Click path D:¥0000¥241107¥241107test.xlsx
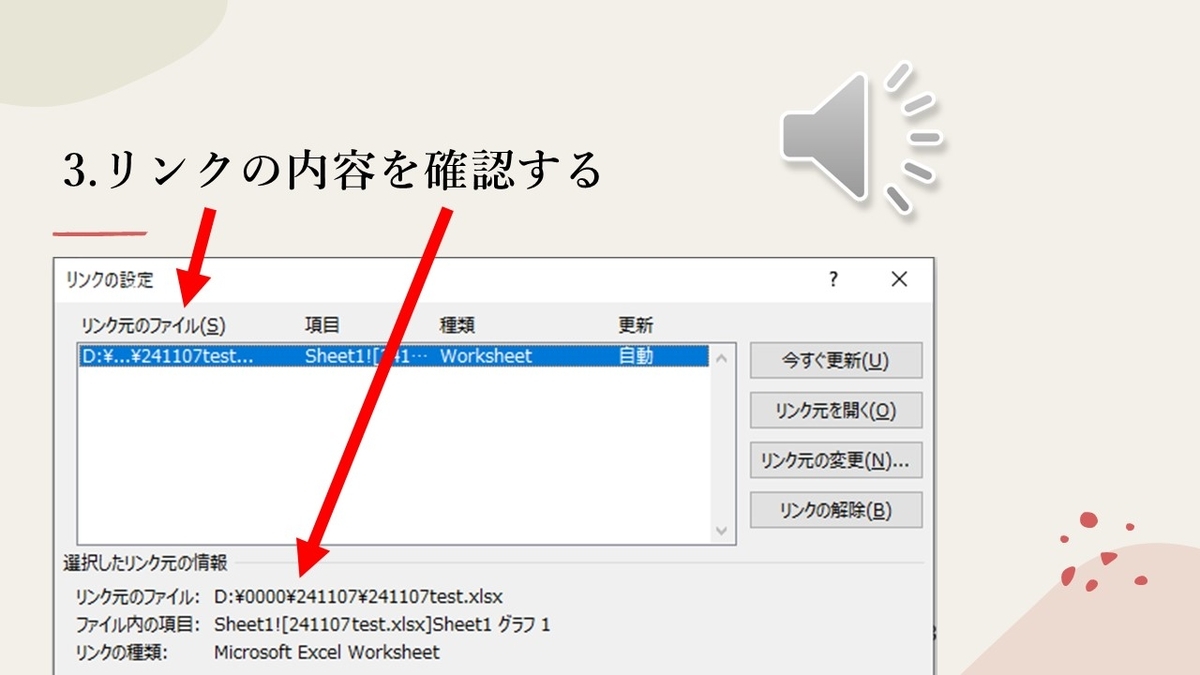Screen dimensions: 1200x675 click(358, 597)
